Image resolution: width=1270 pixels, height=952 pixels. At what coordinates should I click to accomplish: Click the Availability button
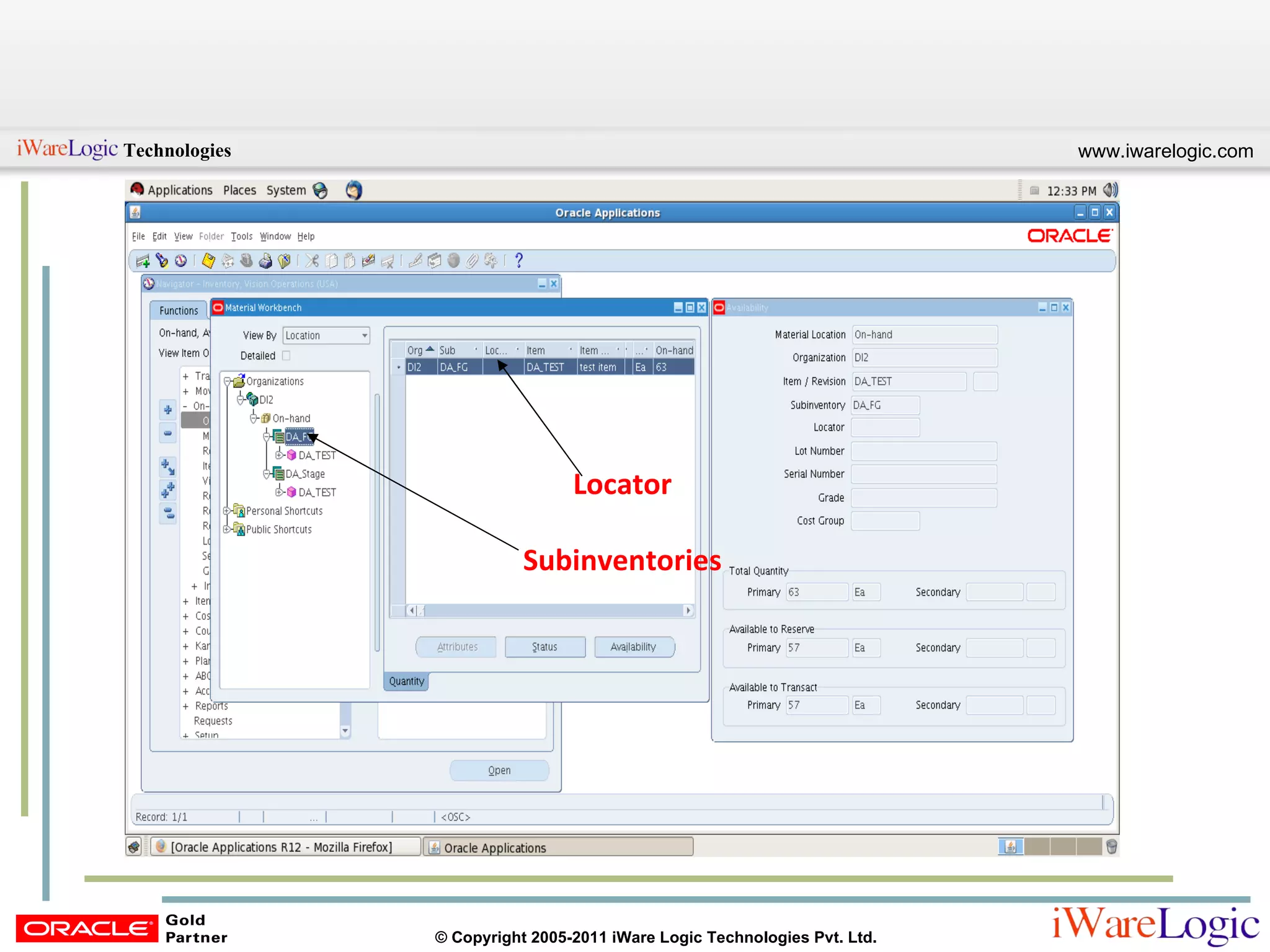[634, 647]
